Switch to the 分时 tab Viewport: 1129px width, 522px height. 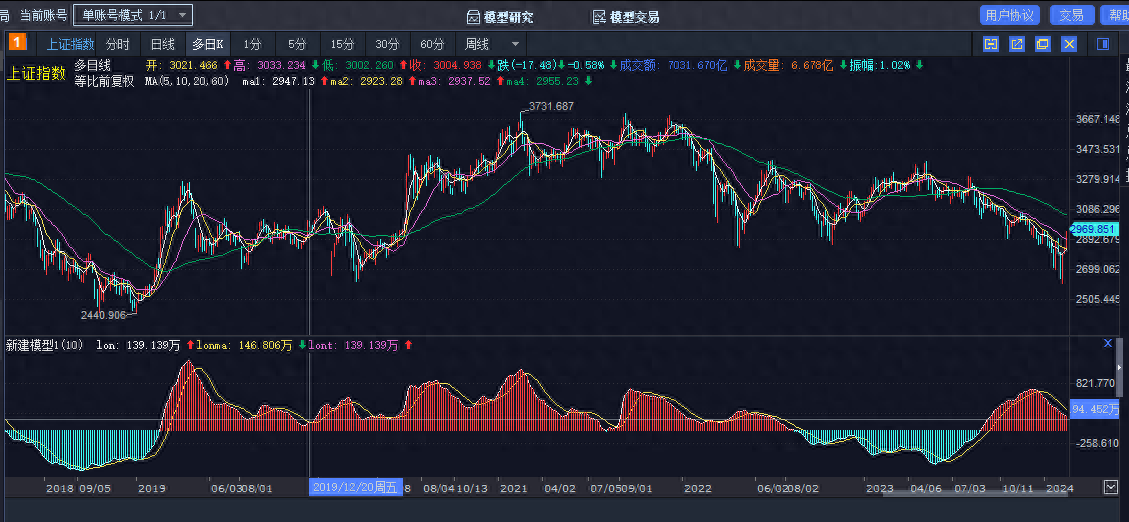pos(117,44)
